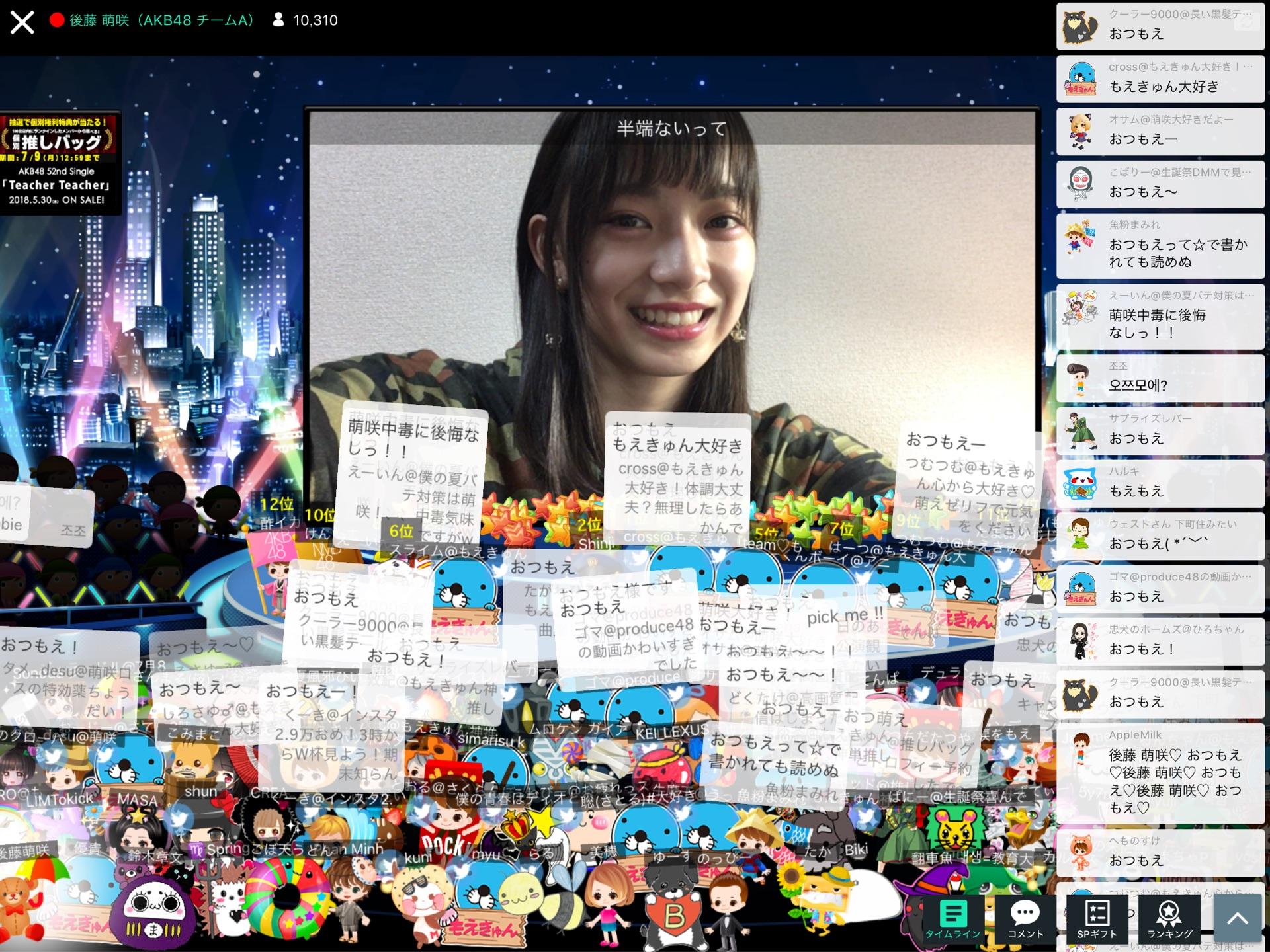Tap the shun audience name label
1270x952 pixels.
coord(200,791)
